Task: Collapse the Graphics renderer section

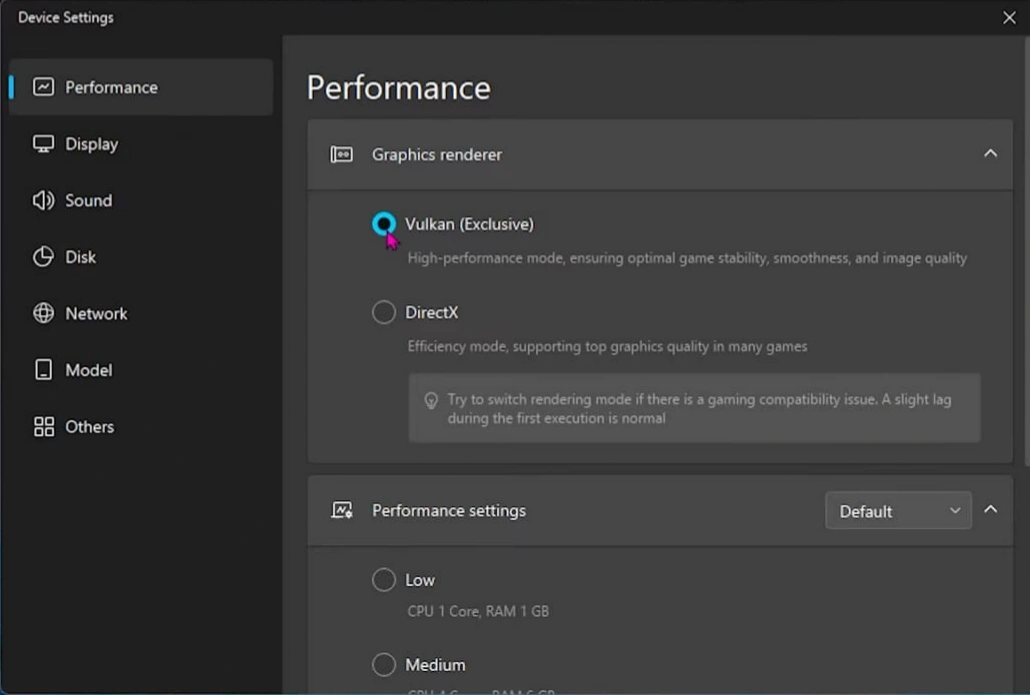Action: point(990,153)
